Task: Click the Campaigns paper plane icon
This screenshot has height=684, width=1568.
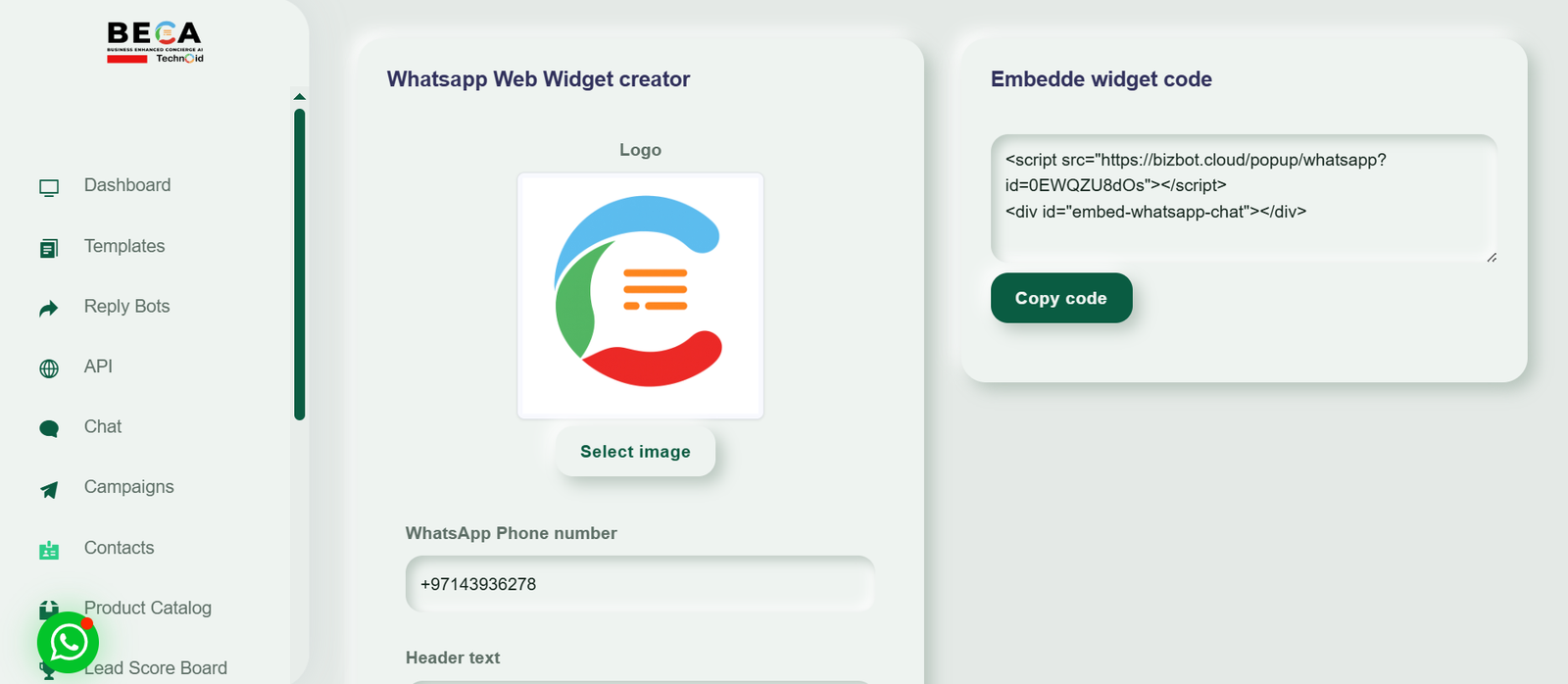Action: (49, 489)
